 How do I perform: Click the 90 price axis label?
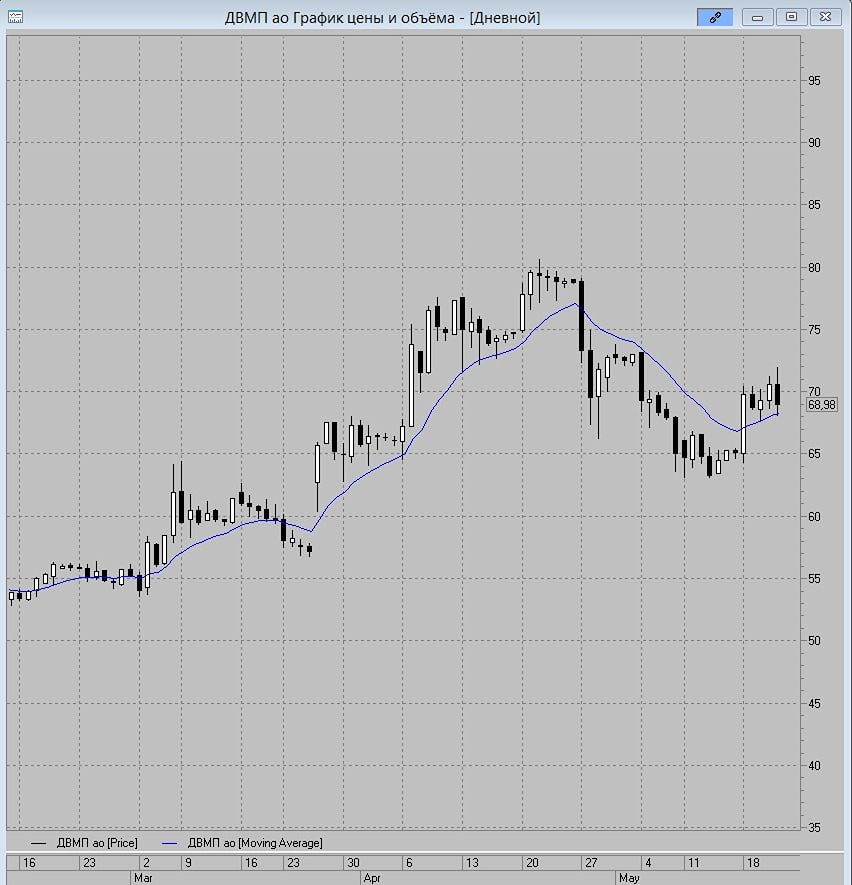pos(814,143)
